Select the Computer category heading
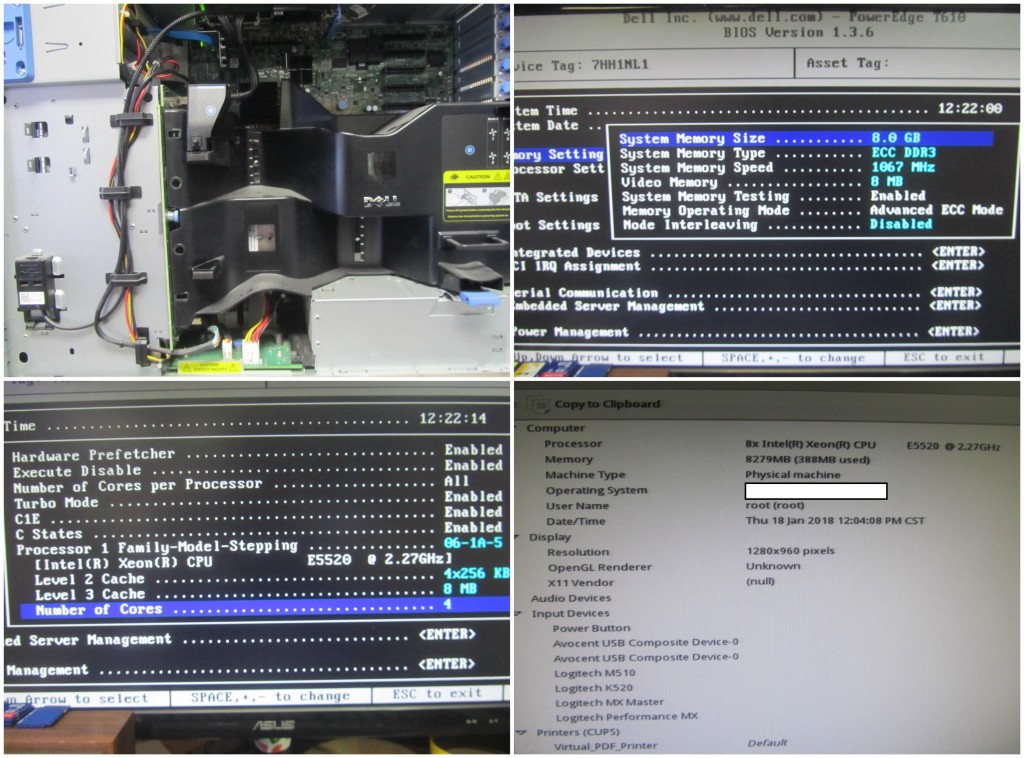 pyautogui.click(x=556, y=428)
